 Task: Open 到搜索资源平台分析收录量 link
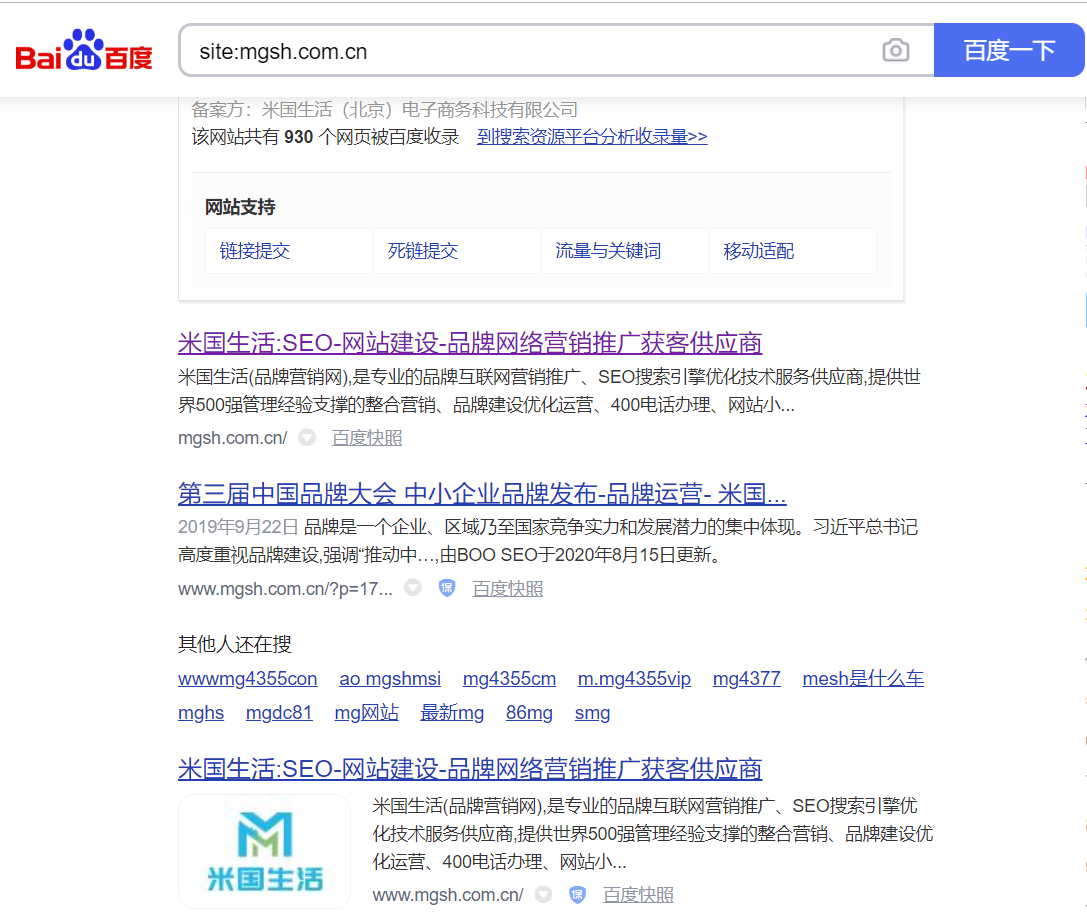point(592,137)
